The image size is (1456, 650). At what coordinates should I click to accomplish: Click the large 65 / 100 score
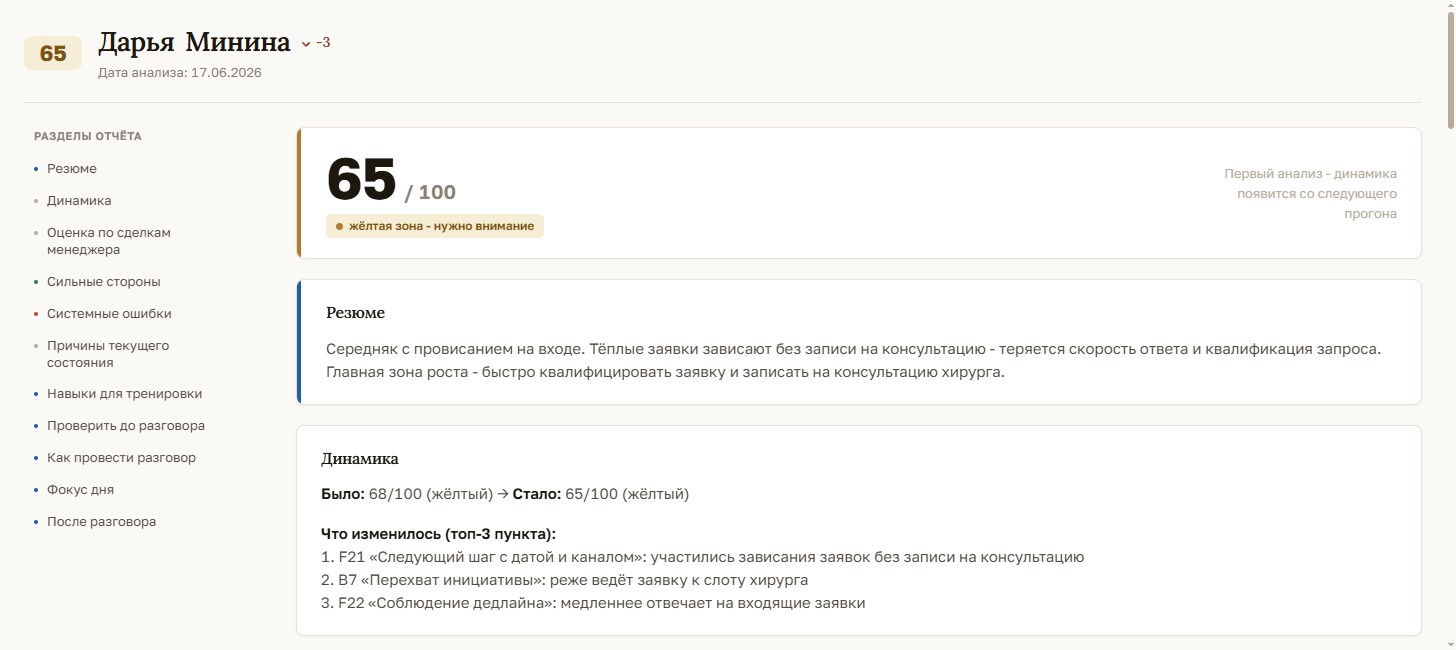pyautogui.click(x=391, y=181)
